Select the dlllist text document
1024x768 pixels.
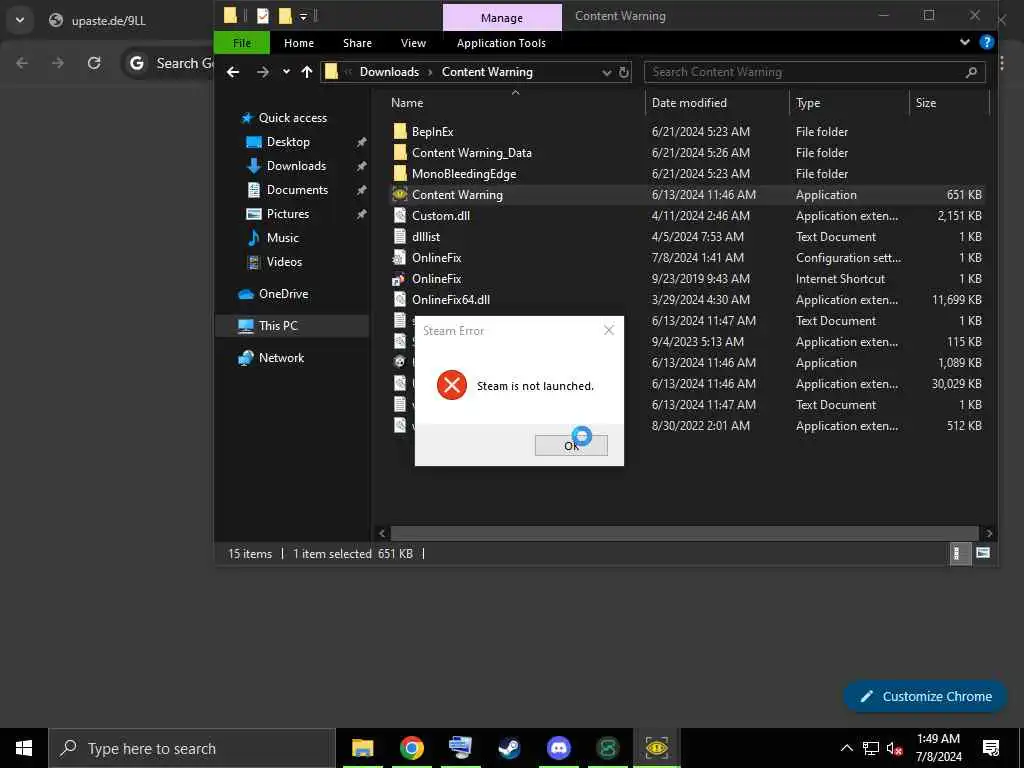click(x=426, y=236)
